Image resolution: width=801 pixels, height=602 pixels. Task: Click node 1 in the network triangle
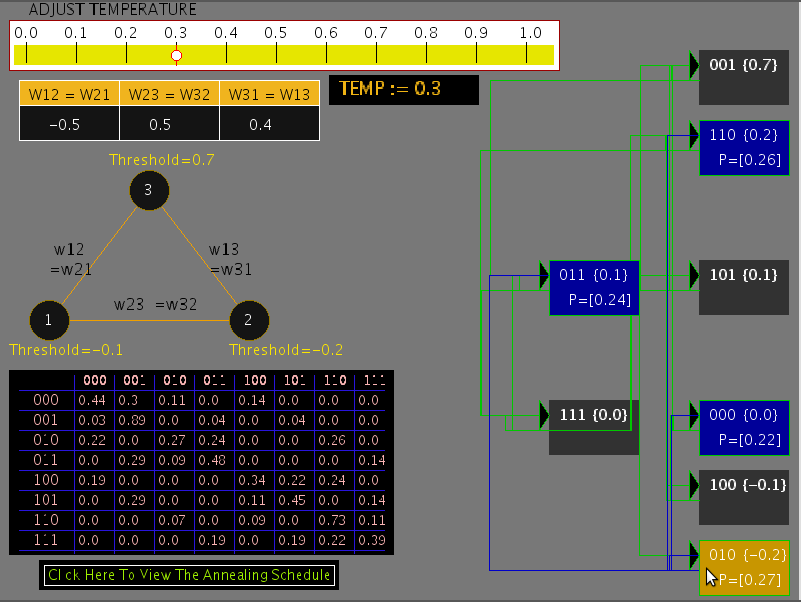pos(49,320)
